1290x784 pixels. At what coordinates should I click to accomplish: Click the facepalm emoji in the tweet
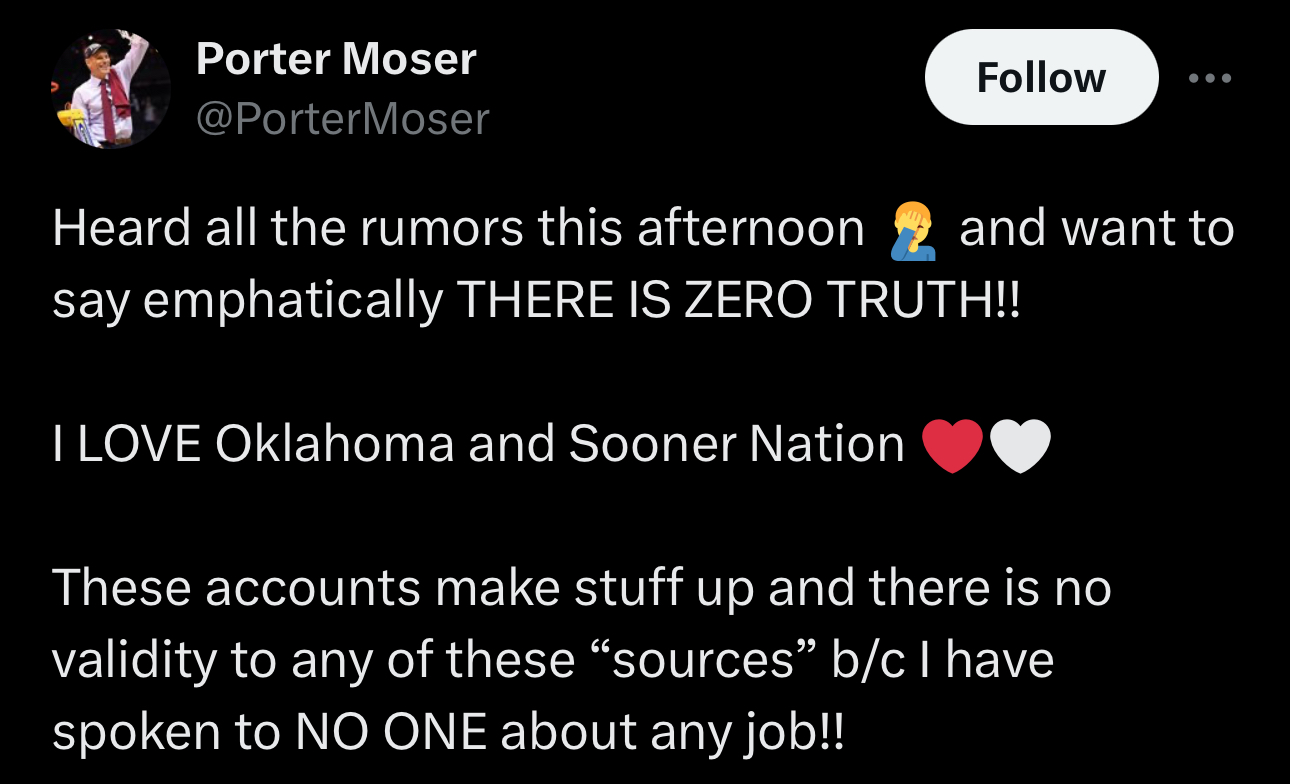pos(912,230)
